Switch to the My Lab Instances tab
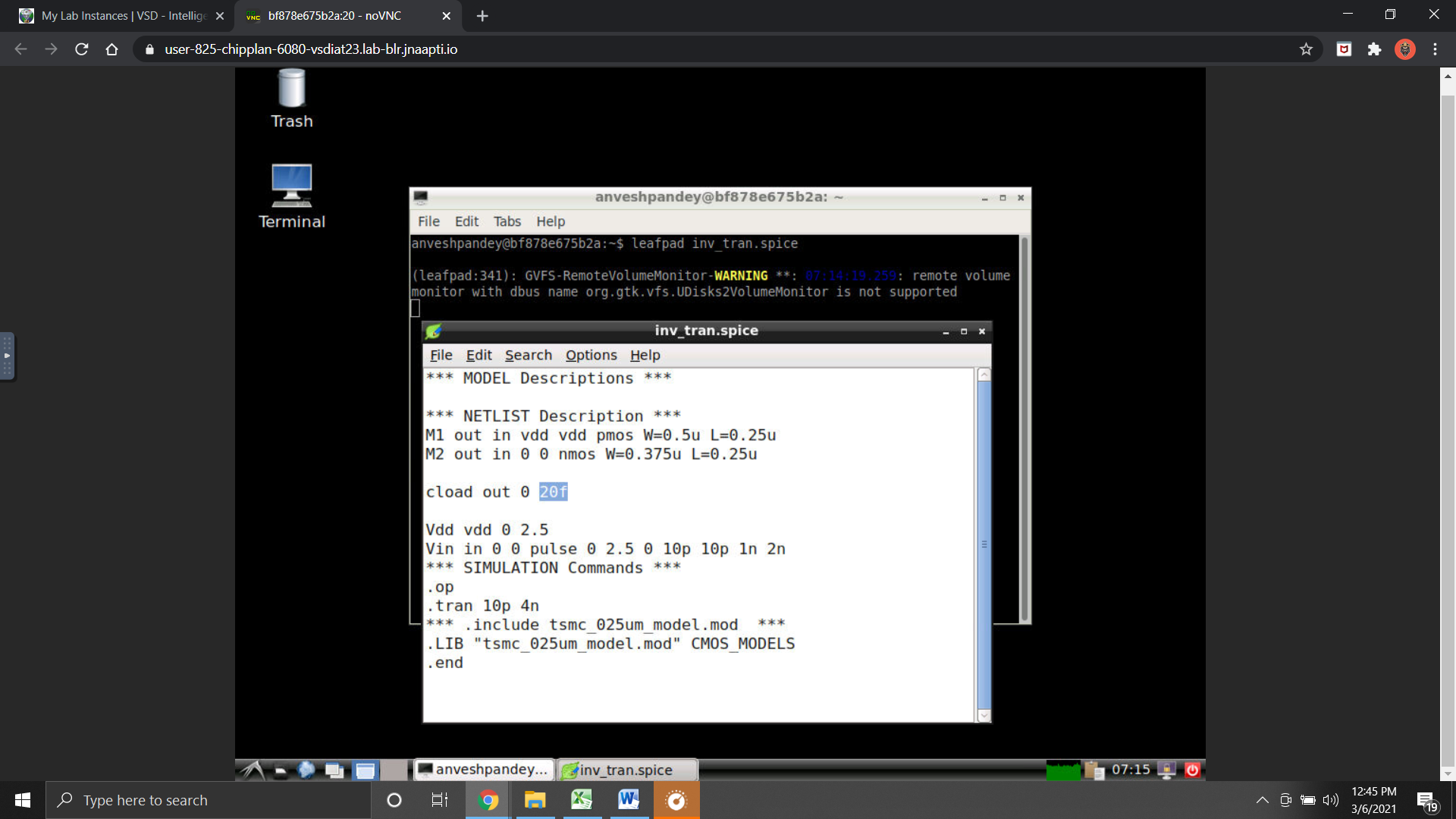This screenshot has width=1456, height=819. pos(114,15)
